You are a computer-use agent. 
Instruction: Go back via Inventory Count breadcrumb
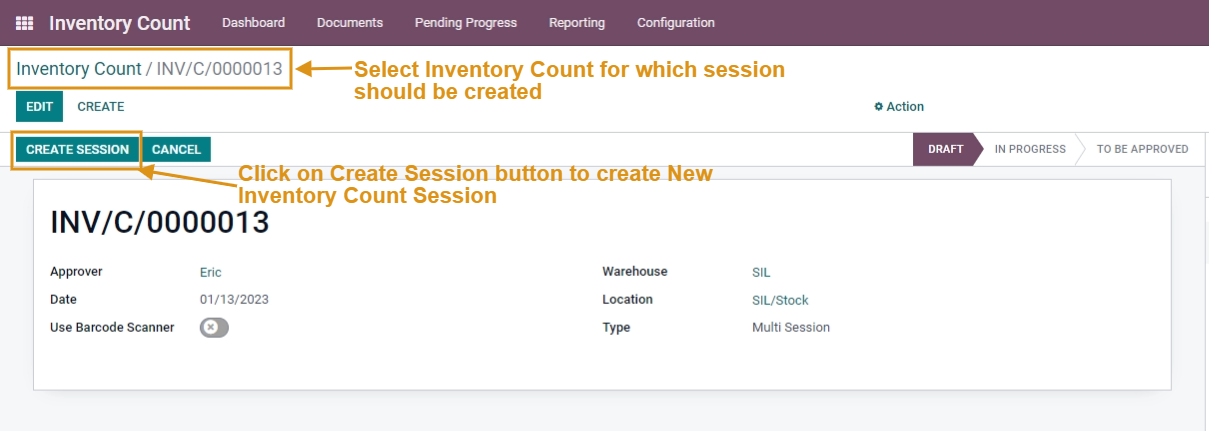[79, 69]
